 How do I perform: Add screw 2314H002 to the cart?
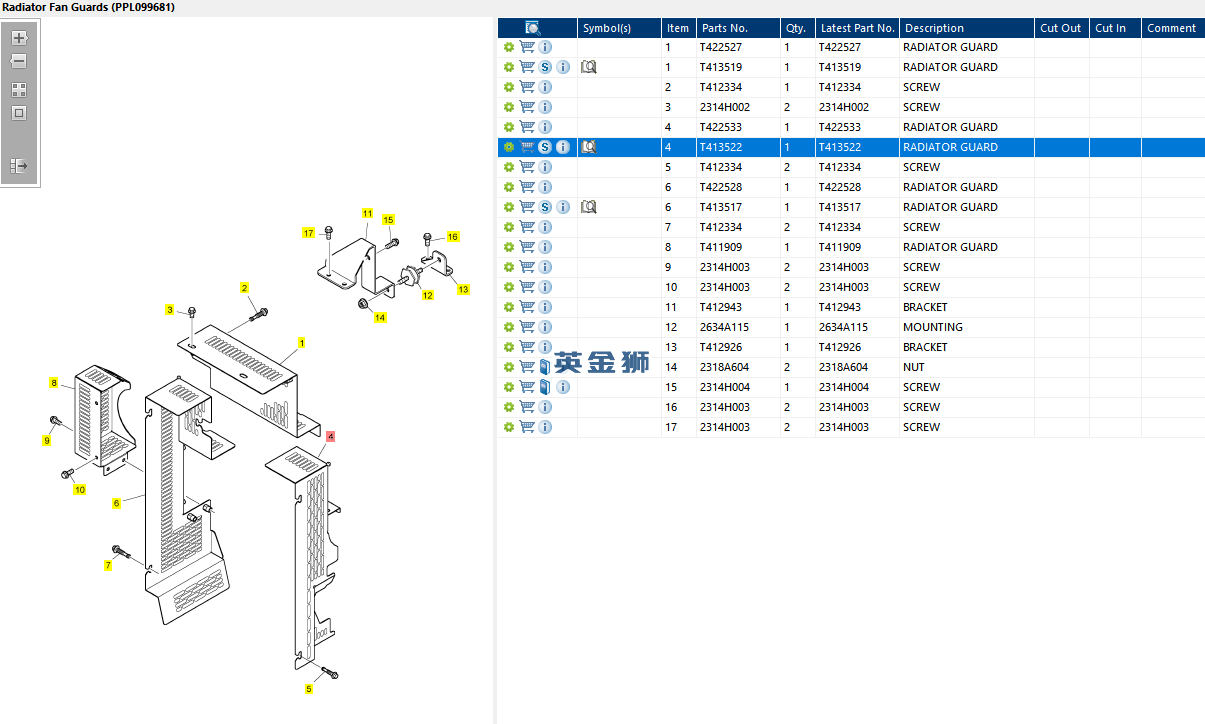pyautogui.click(x=527, y=107)
